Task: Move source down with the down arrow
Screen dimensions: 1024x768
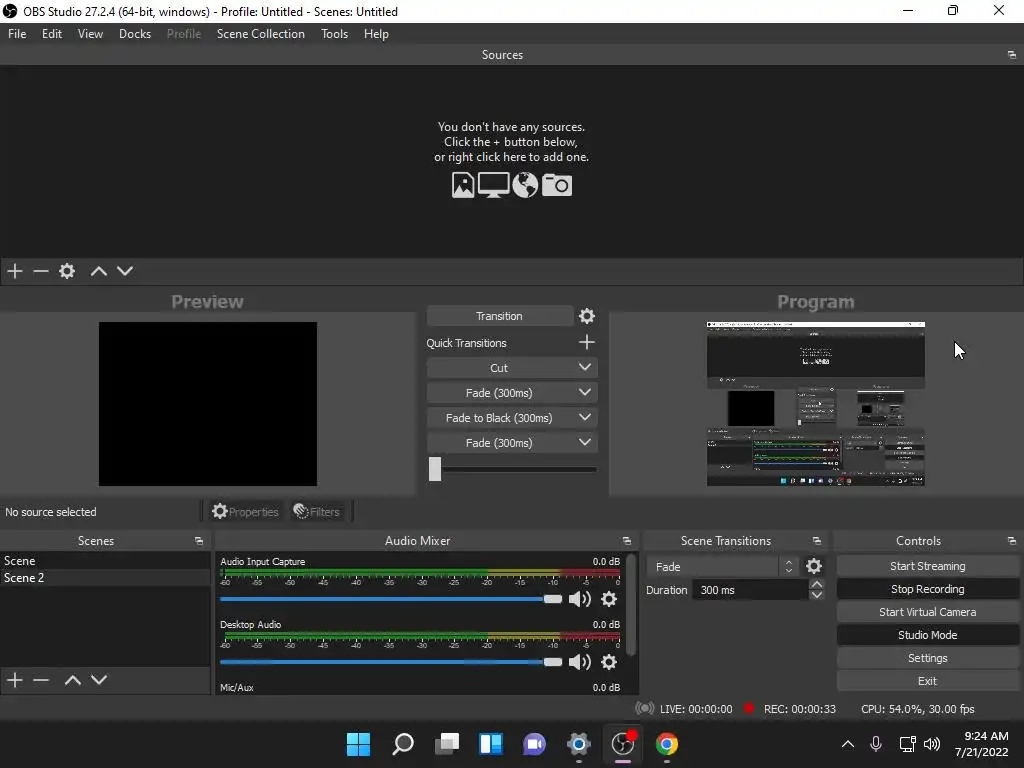Action: pyautogui.click(x=125, y=271)
